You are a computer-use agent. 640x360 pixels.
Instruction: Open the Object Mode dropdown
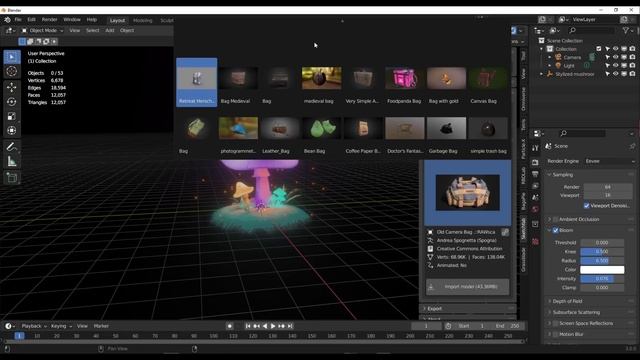click(x=42, y=30)
